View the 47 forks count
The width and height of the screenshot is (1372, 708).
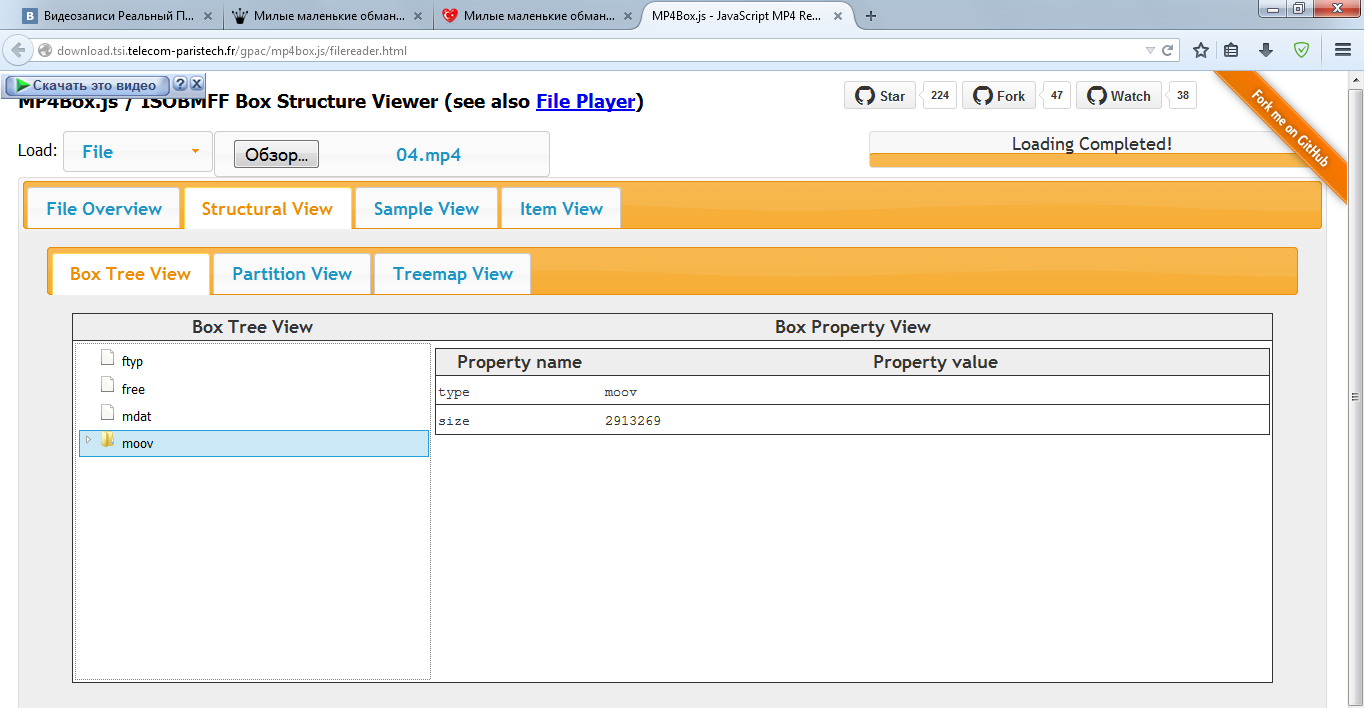click(1057, 96)
